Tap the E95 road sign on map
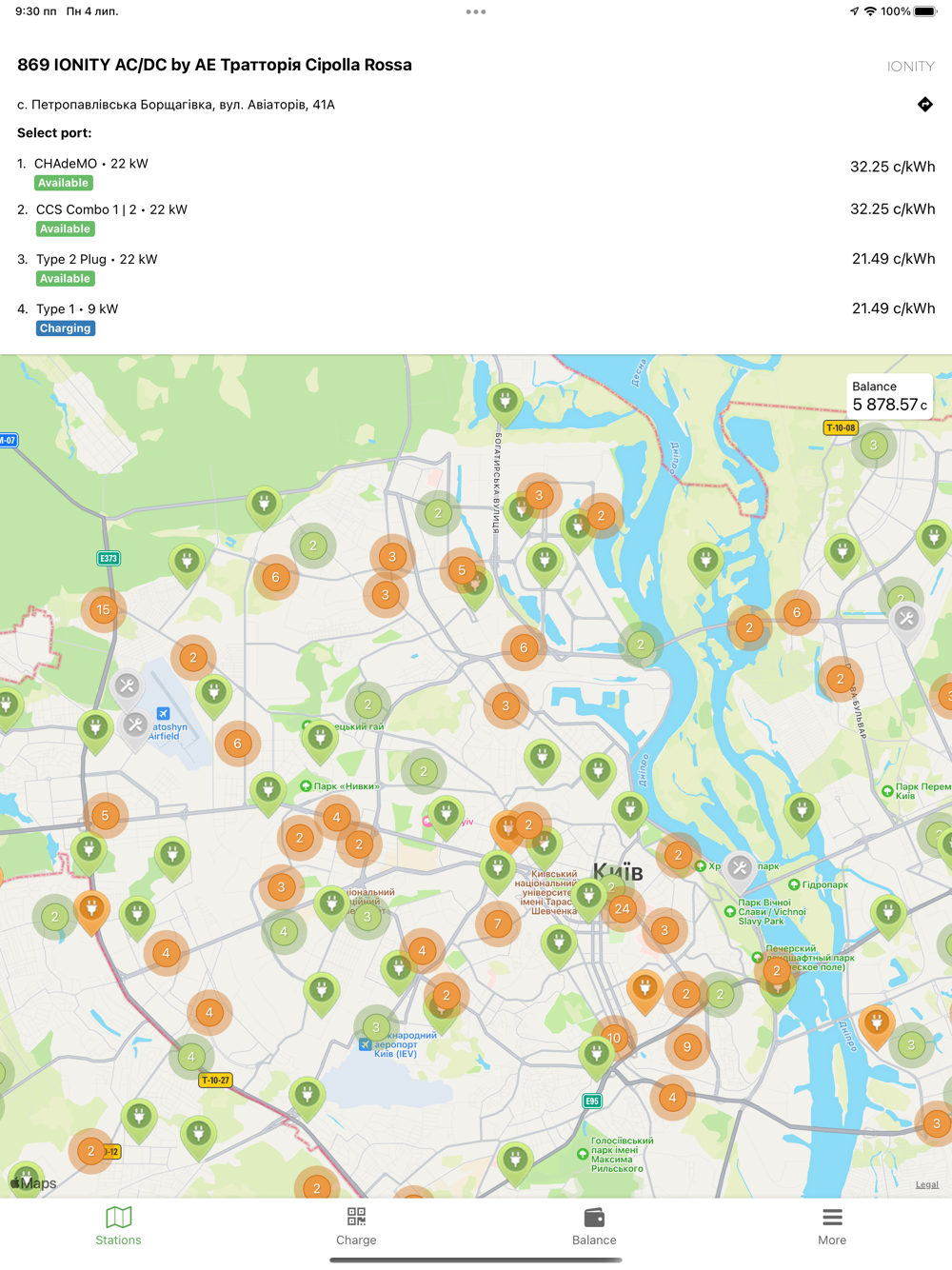Screen dimensions: 952x1270 (x=592, y=1101)
